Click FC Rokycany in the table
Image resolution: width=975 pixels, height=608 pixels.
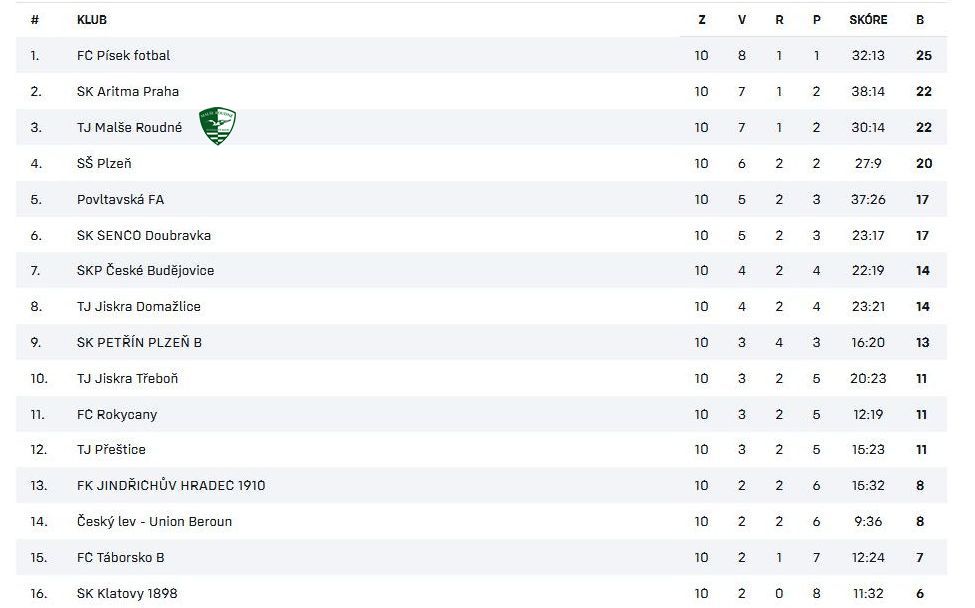coord(117,414)
